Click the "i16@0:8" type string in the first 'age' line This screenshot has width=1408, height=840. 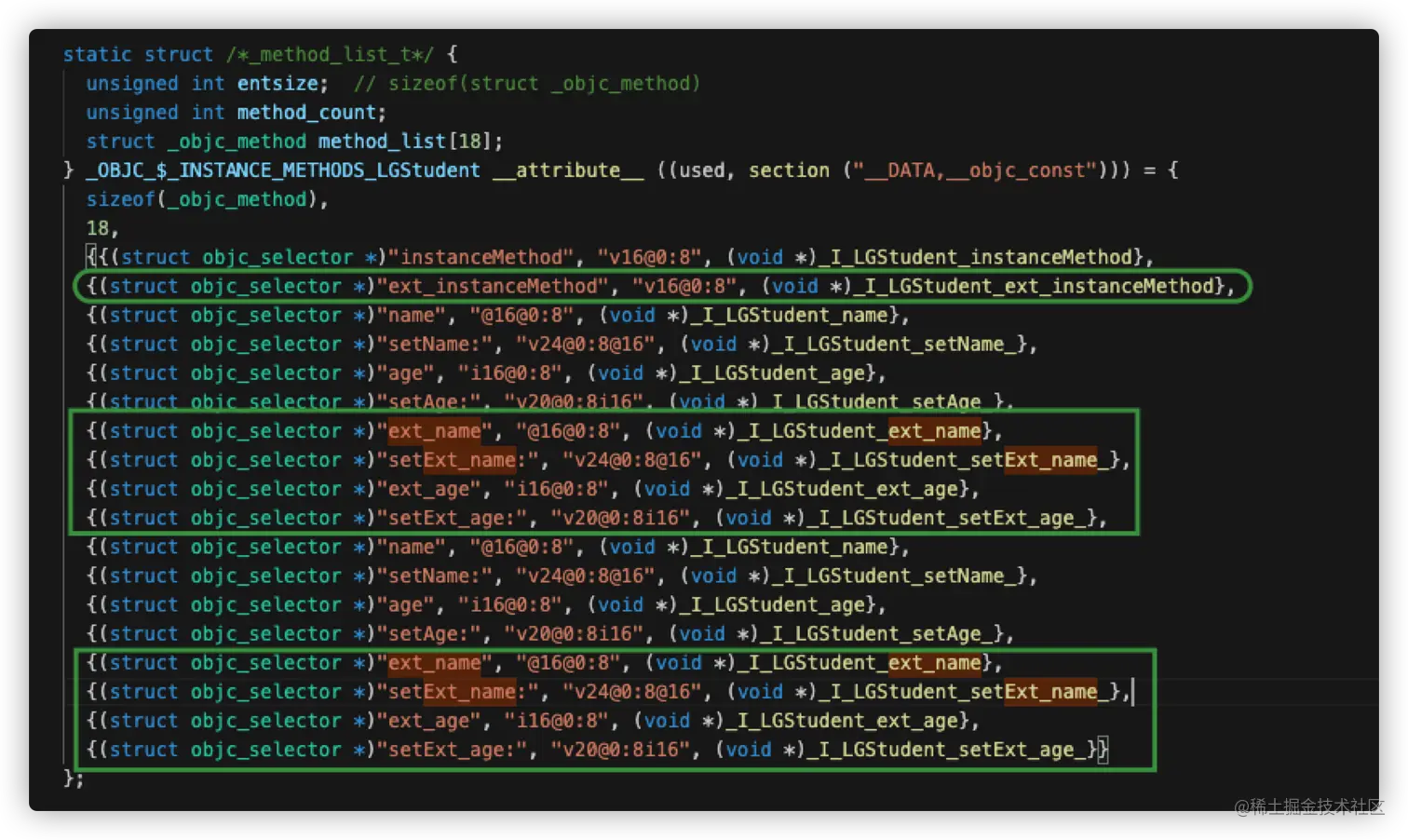(510, 373)
